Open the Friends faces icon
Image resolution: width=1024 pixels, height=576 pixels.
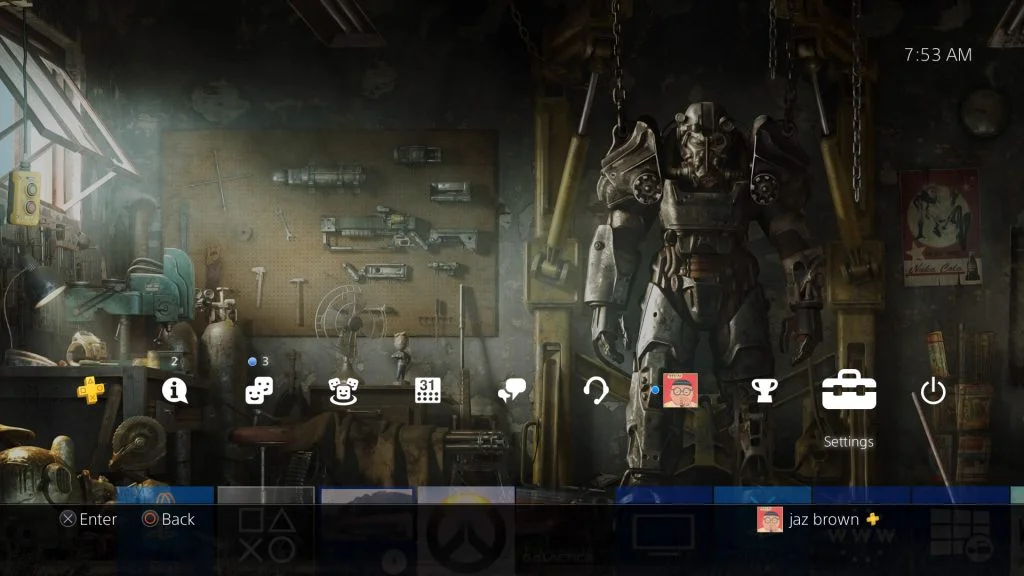259,391
